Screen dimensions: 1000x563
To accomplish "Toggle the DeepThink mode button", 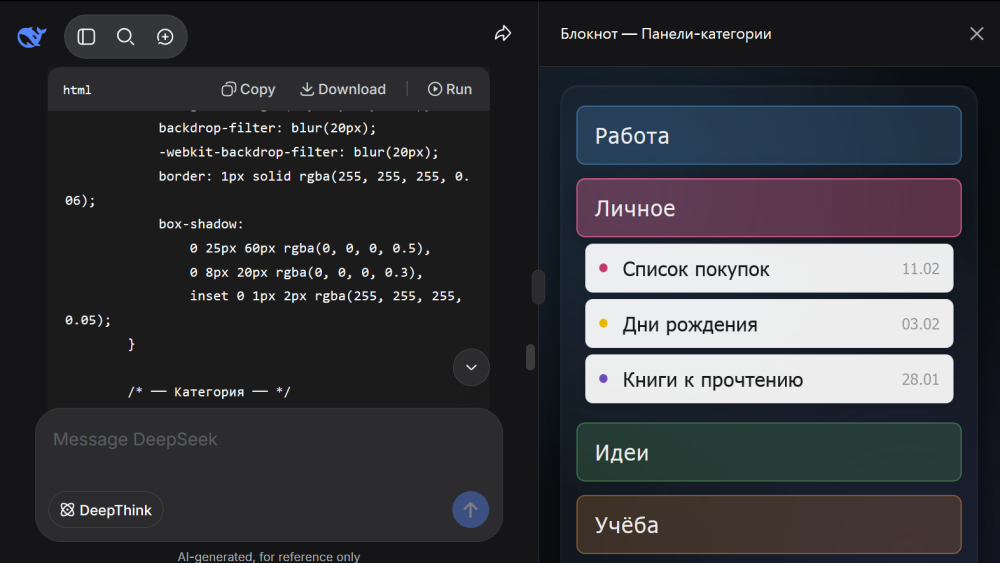I will pos(106,510).
